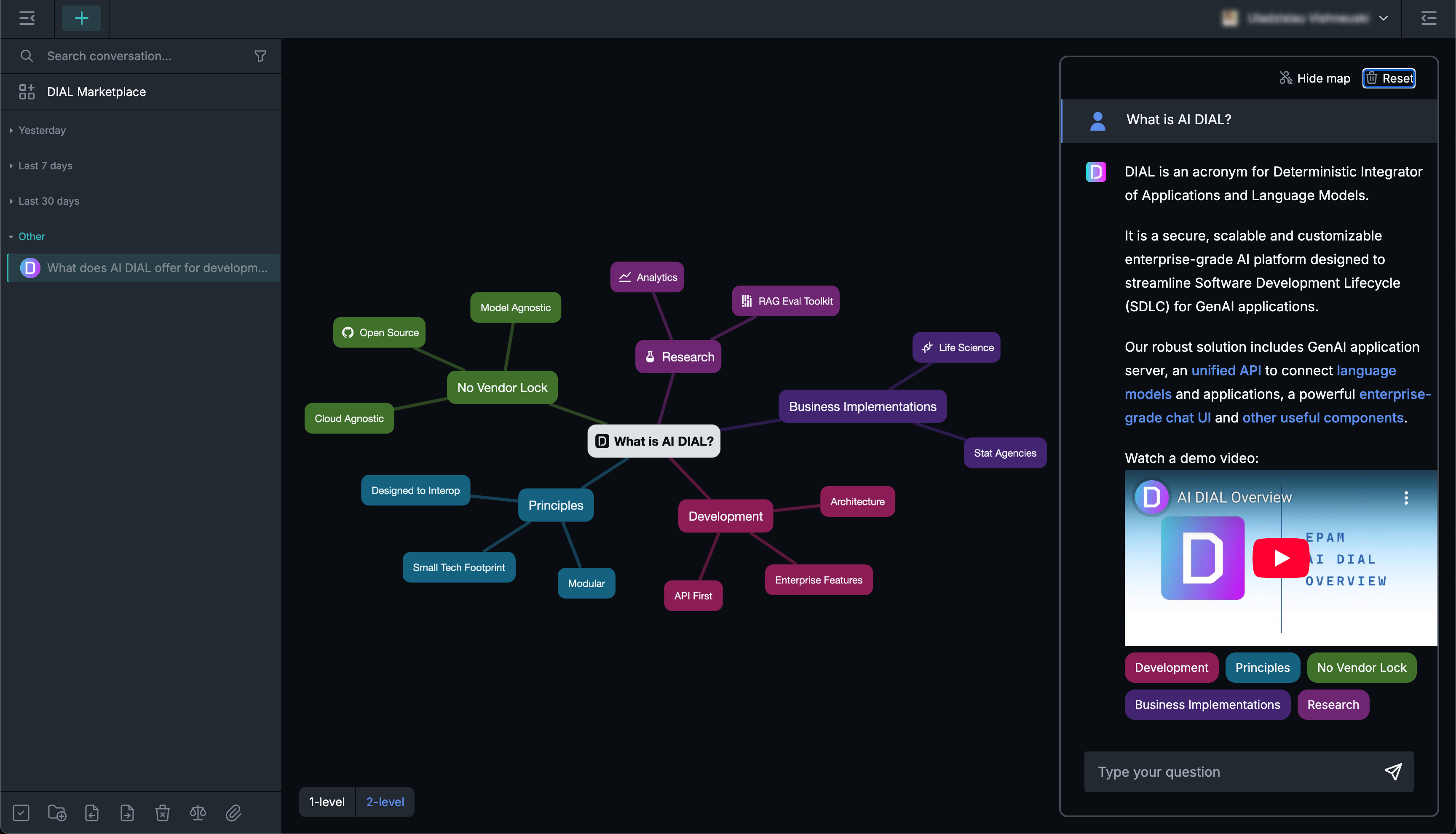Open the conversation filter funnel icon
Image resolution: width=1456 pixels, height=834 pixels.
[260, 56]
